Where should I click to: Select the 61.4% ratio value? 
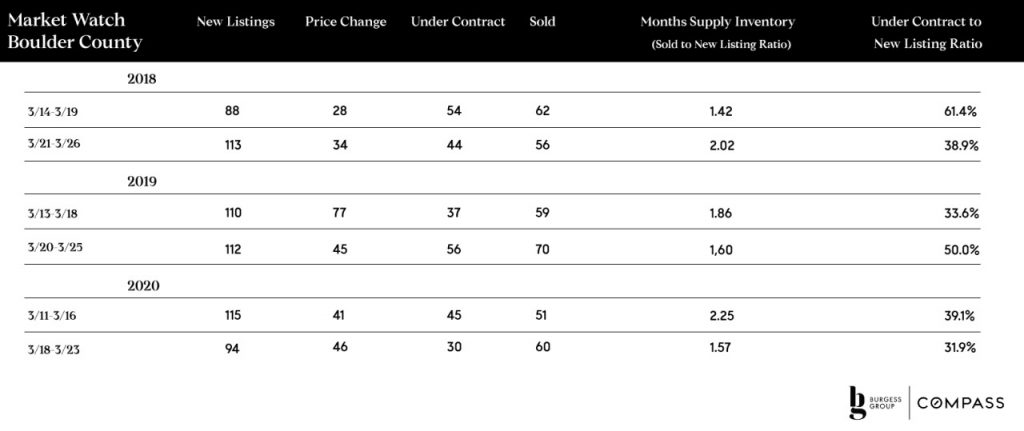(959, 112)
